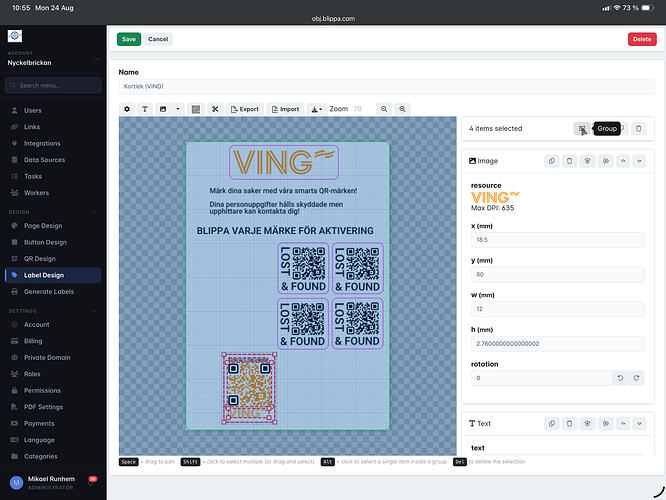Viewport: 666px width, 500px height.
Task: Rotate image clockwise
Action: pos(636,378)
